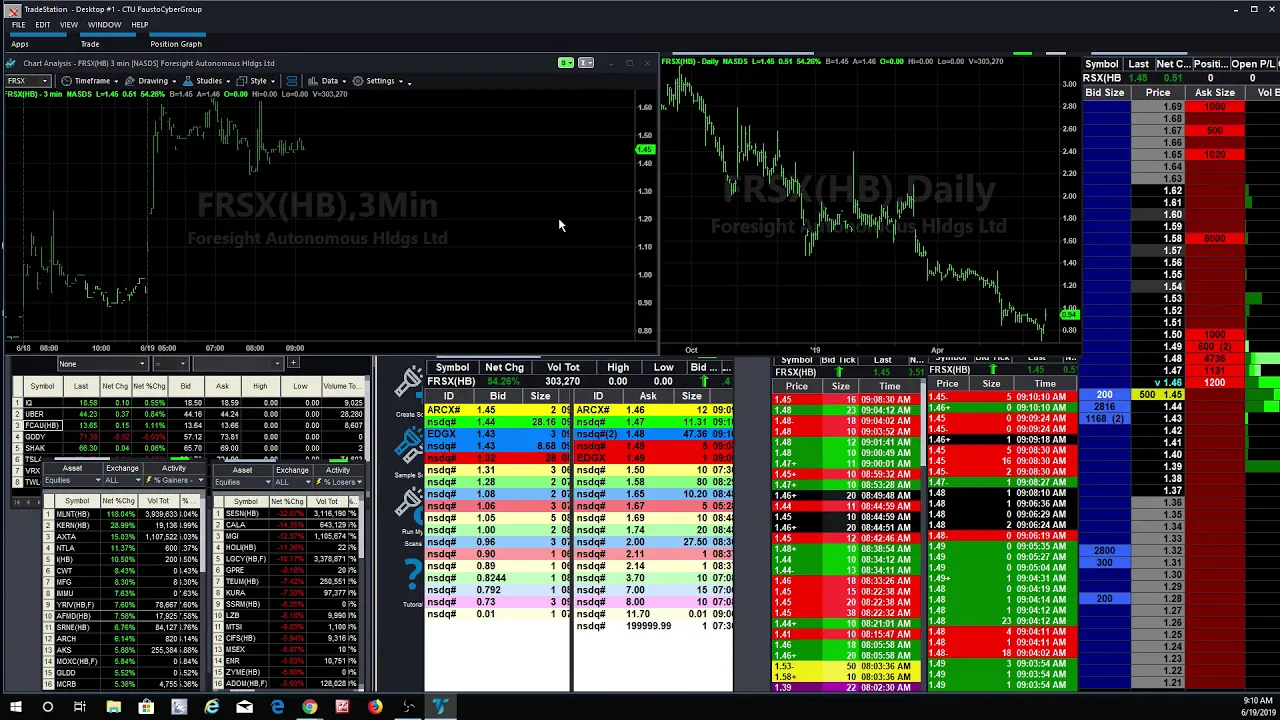Viewport: 1280px width, 720px height.
Task: Open the Windows Start menu
Action: pyautogui.click(x=15, y=707)
